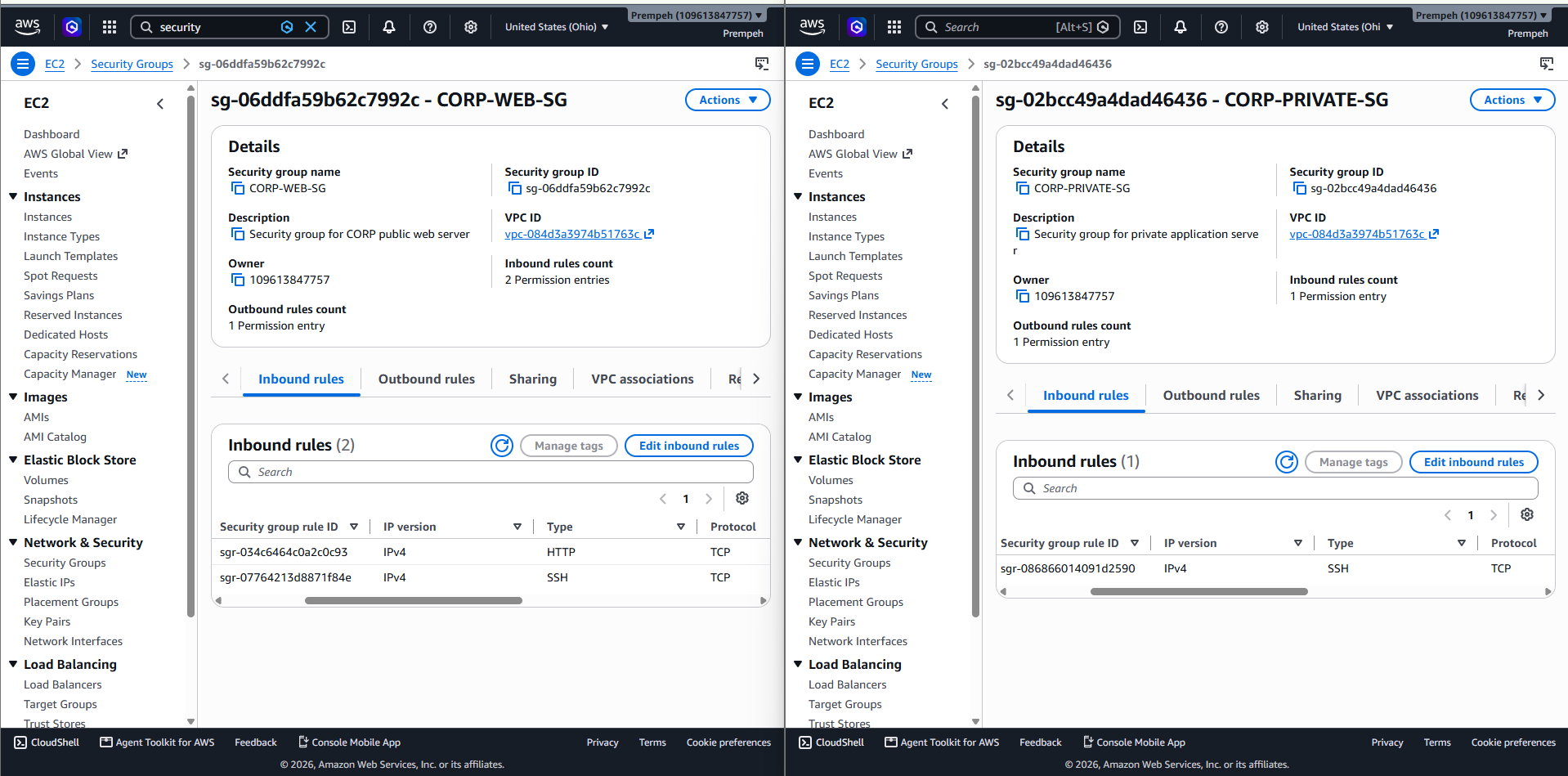
Task: Open Key Pairs in left sidebar
Action: pos(47,621)
